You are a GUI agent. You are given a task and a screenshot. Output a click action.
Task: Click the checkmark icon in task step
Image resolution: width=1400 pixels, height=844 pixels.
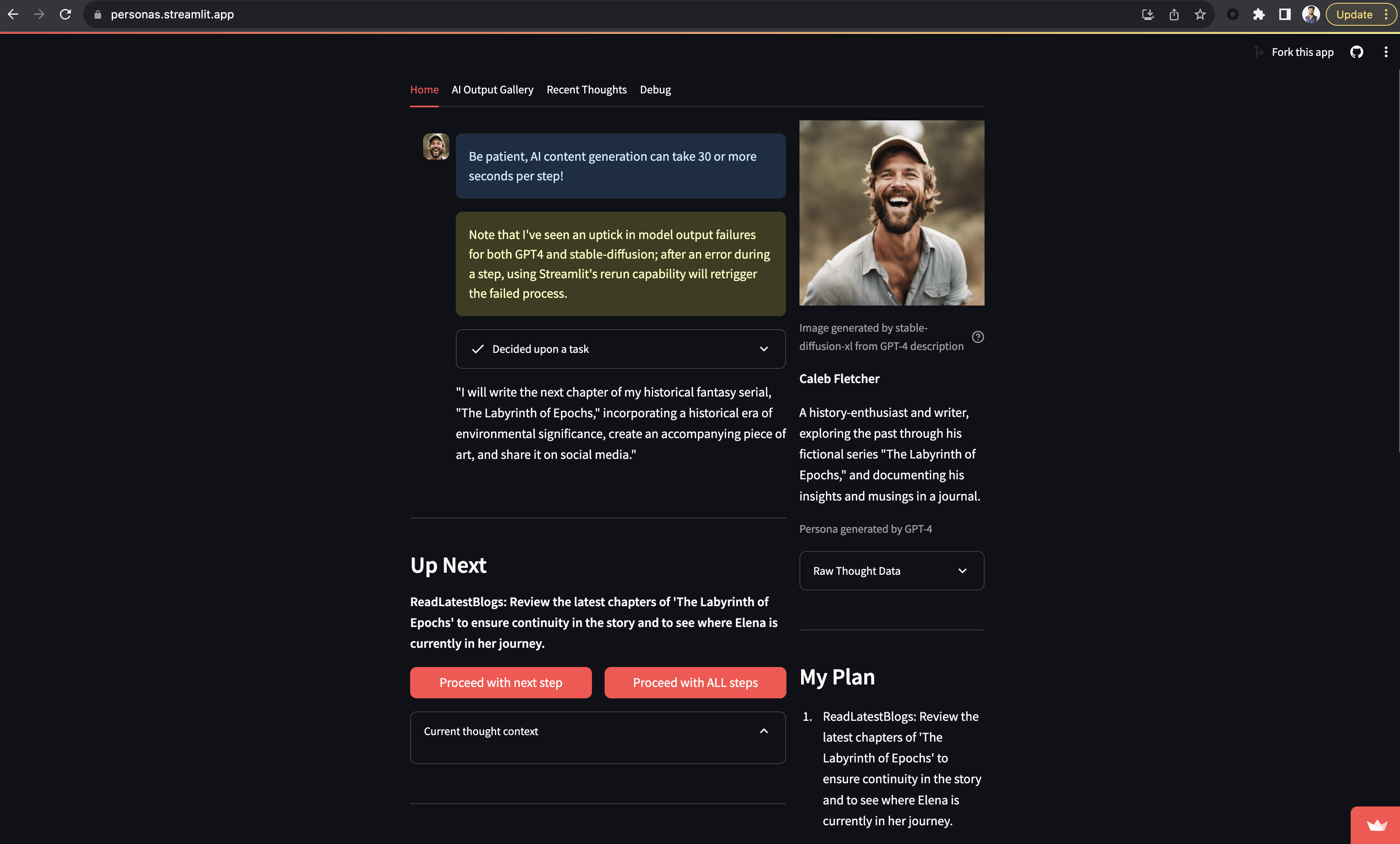478,349
